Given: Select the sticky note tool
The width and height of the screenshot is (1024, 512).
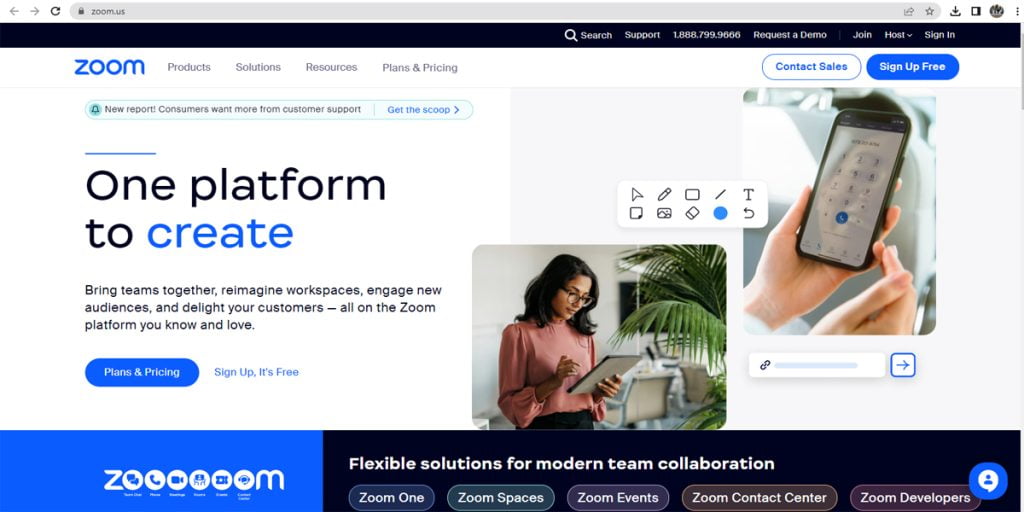Looking at the screenshot, I should point(636,213).
